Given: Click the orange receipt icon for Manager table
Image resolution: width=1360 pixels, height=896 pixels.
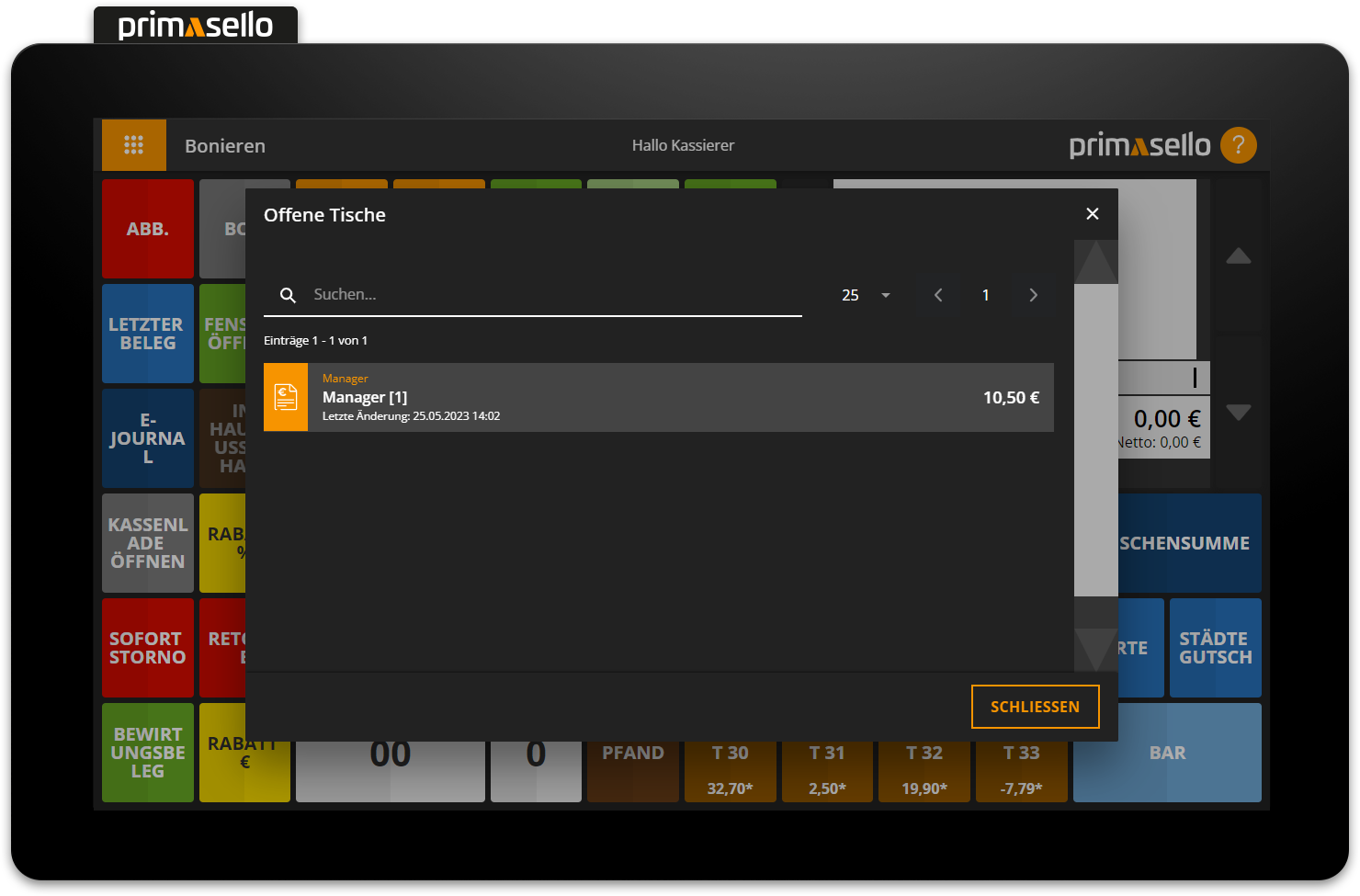Looking at the screenshot, I should click(286, 397).
